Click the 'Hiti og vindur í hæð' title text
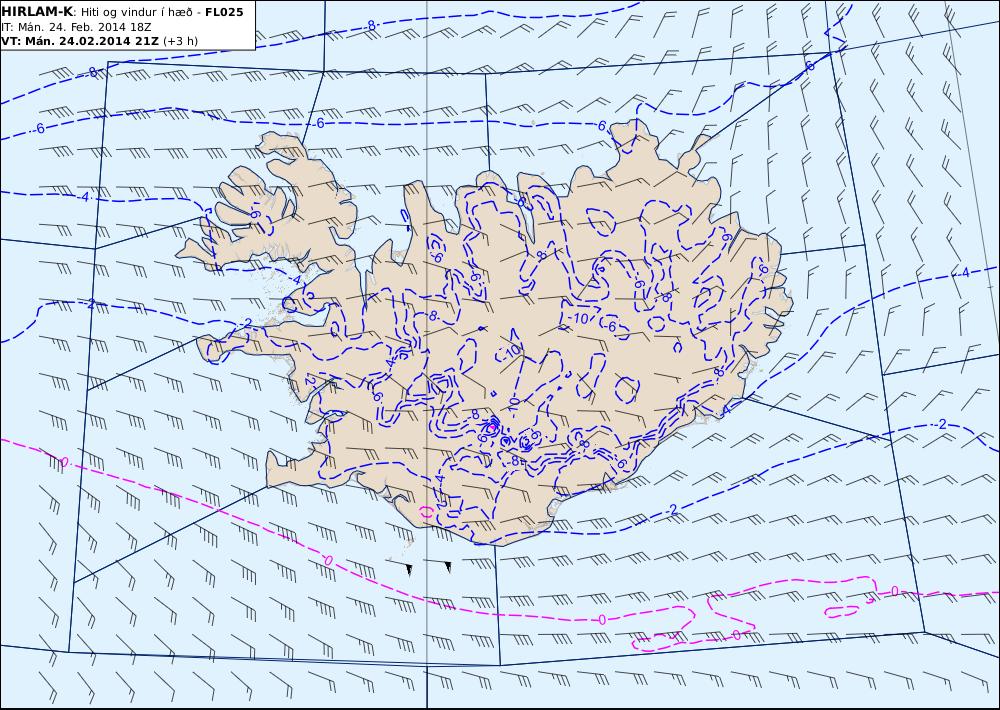 tap(135, 12)
